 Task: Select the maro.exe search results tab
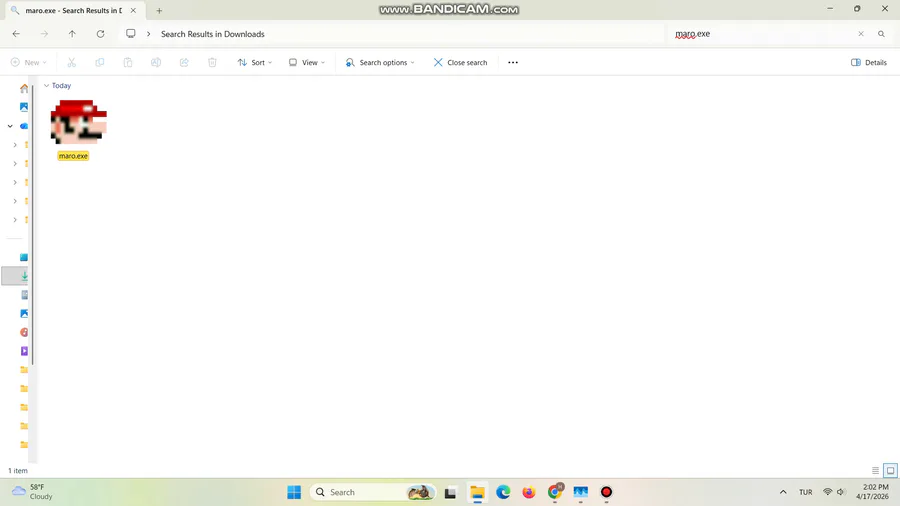(73, 10)
